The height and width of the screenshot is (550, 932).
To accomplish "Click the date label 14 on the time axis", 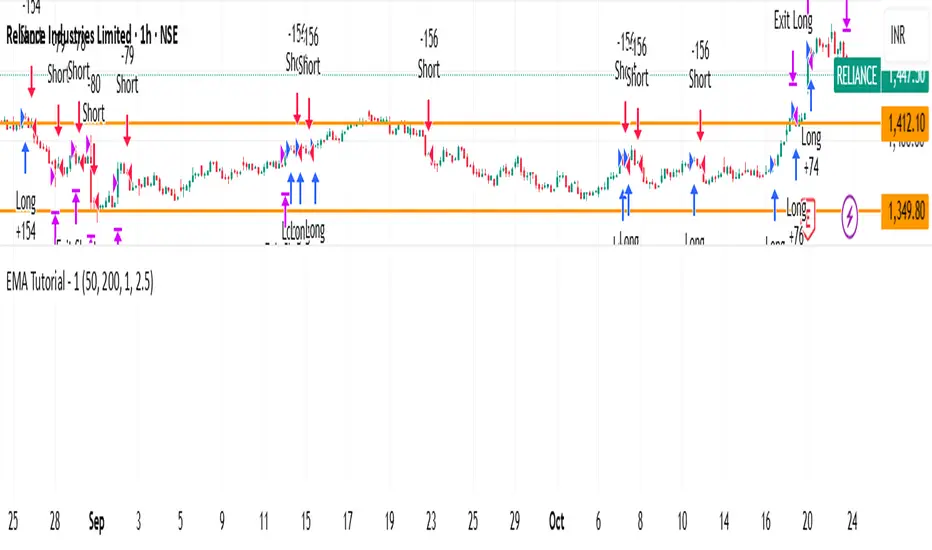I will [x=724, y=522].
